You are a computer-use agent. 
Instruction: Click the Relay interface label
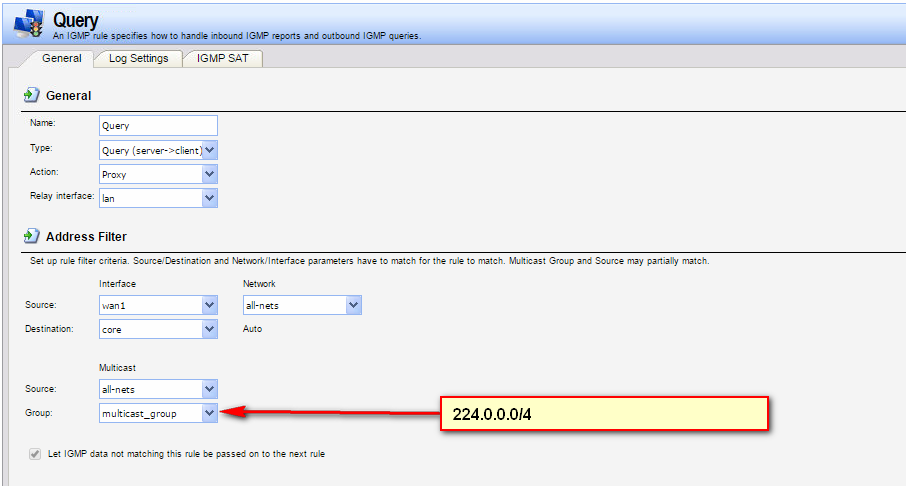[62, 196]
